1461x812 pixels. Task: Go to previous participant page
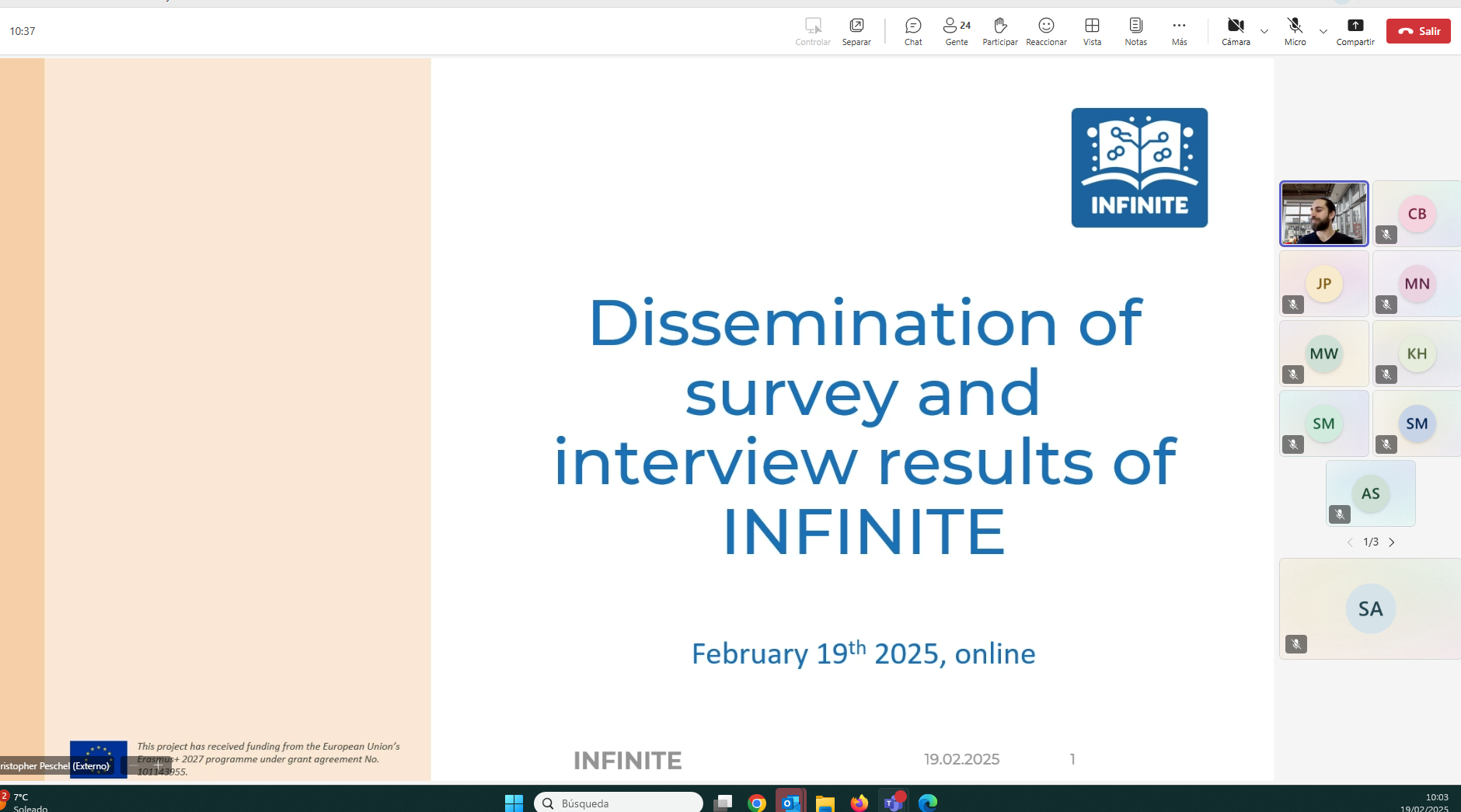[1350, 542]
